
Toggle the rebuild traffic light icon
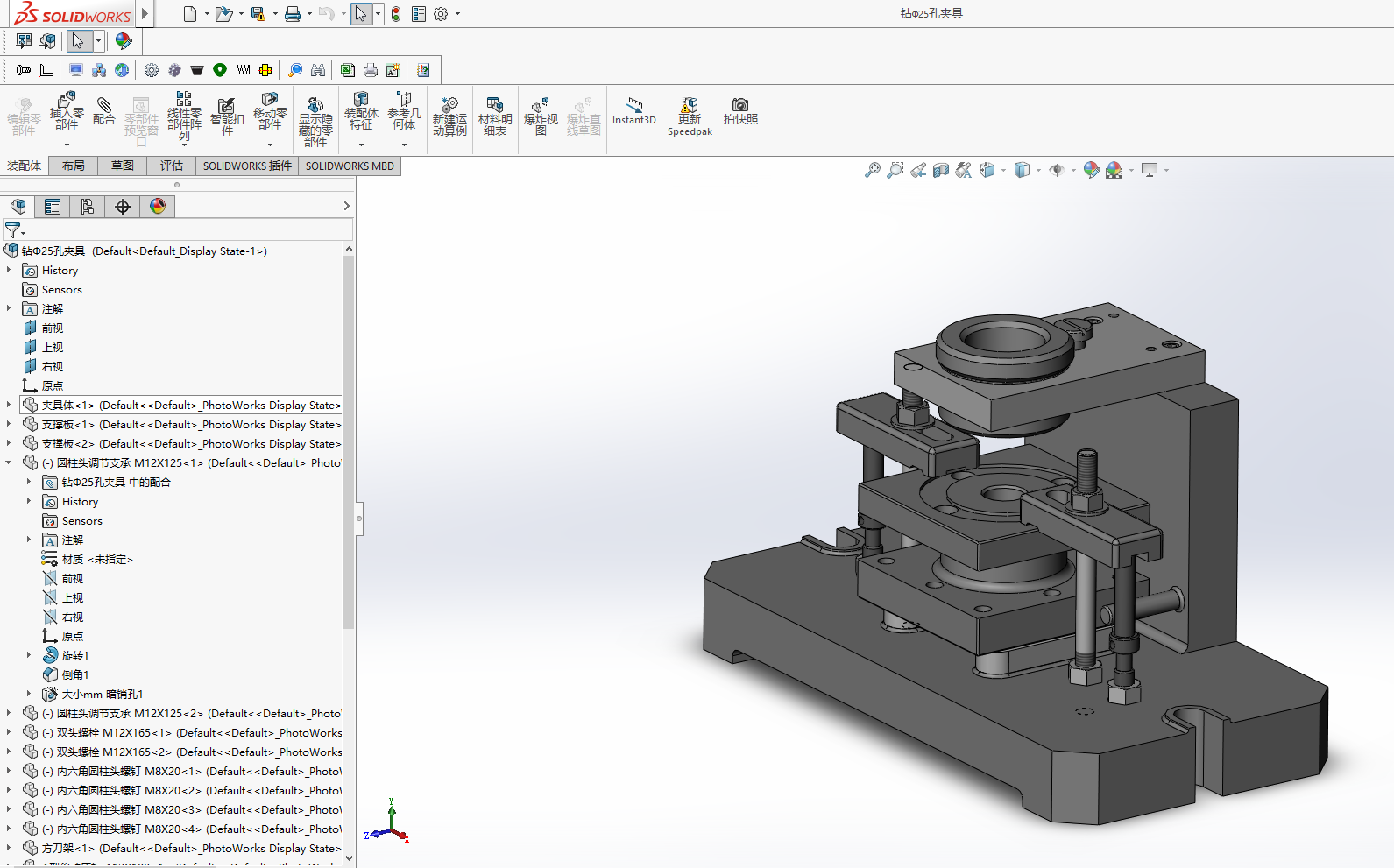[396, 14]
